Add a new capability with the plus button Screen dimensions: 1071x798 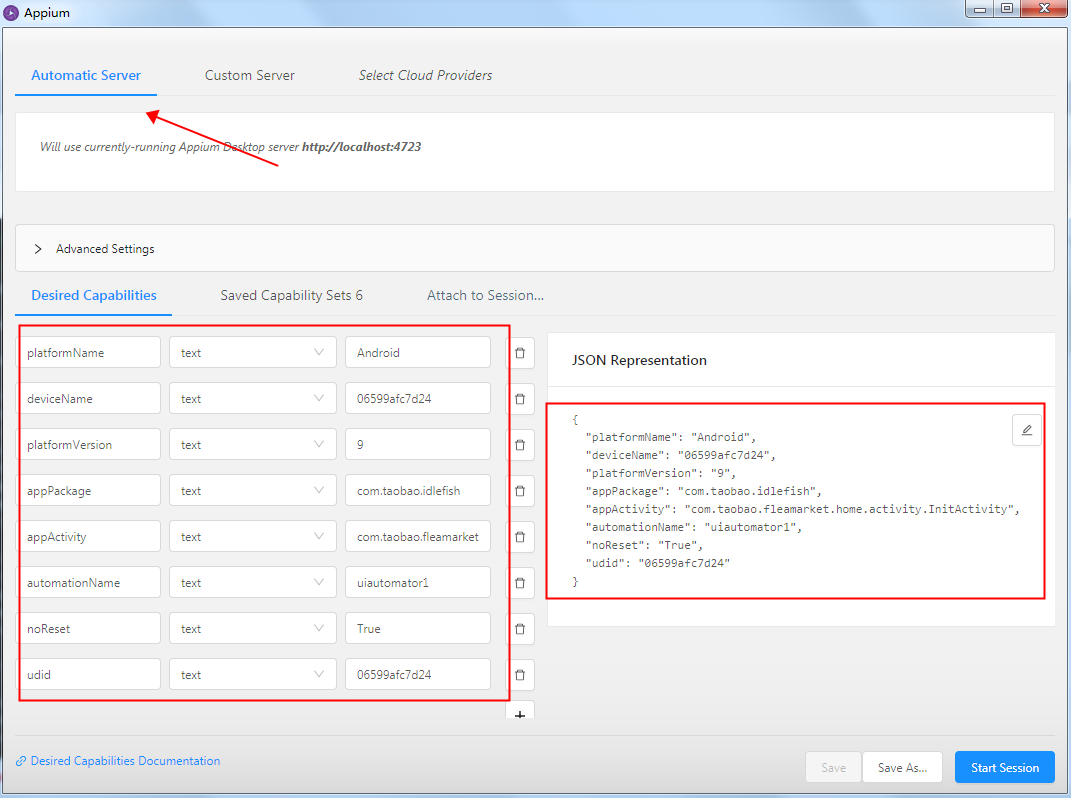coord(520,712)
